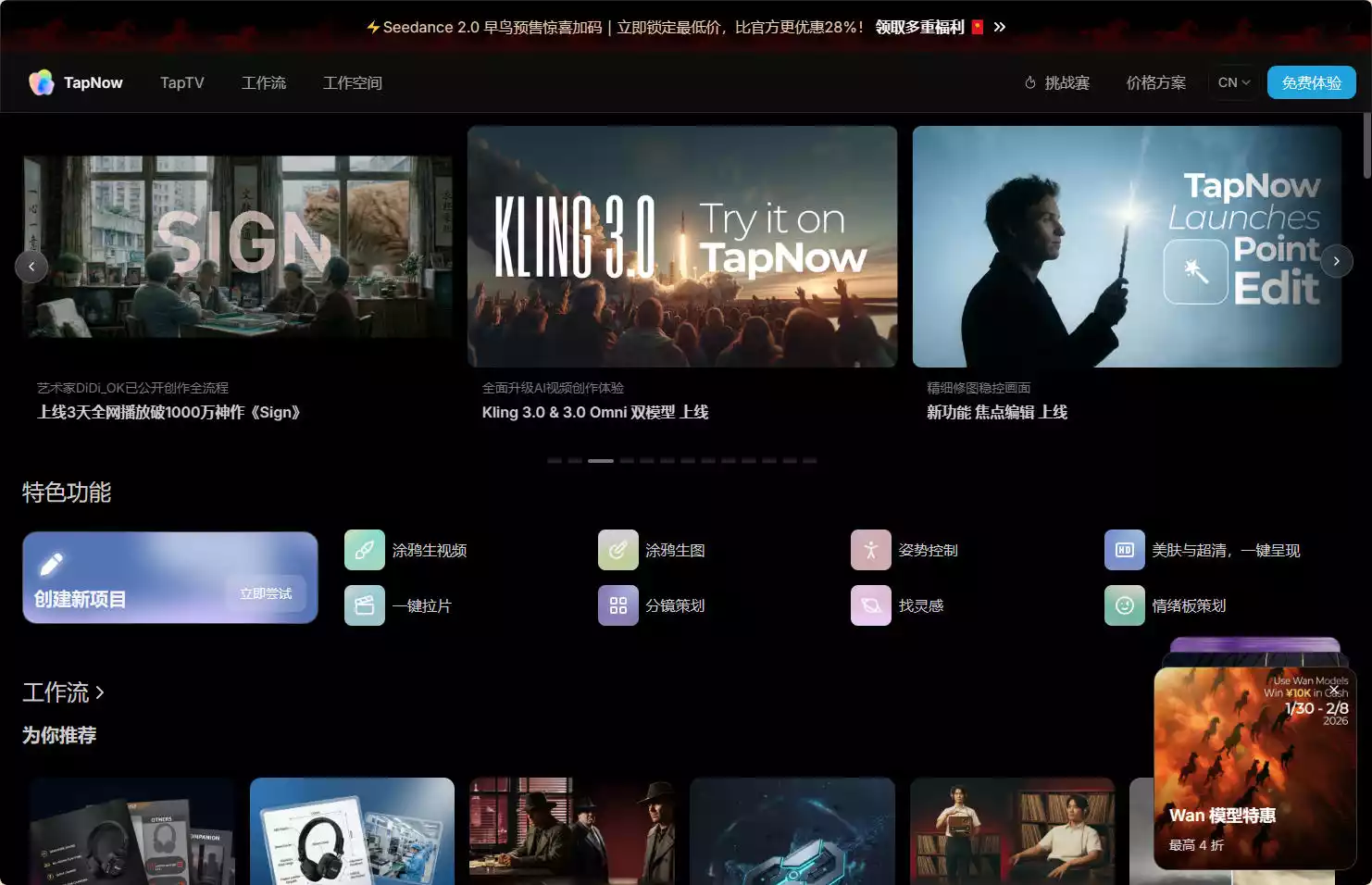Click the double-arrow icon in the promo banner
Image resolution: width=1372 pixels, height=885 pixels.
(1000, 27)
